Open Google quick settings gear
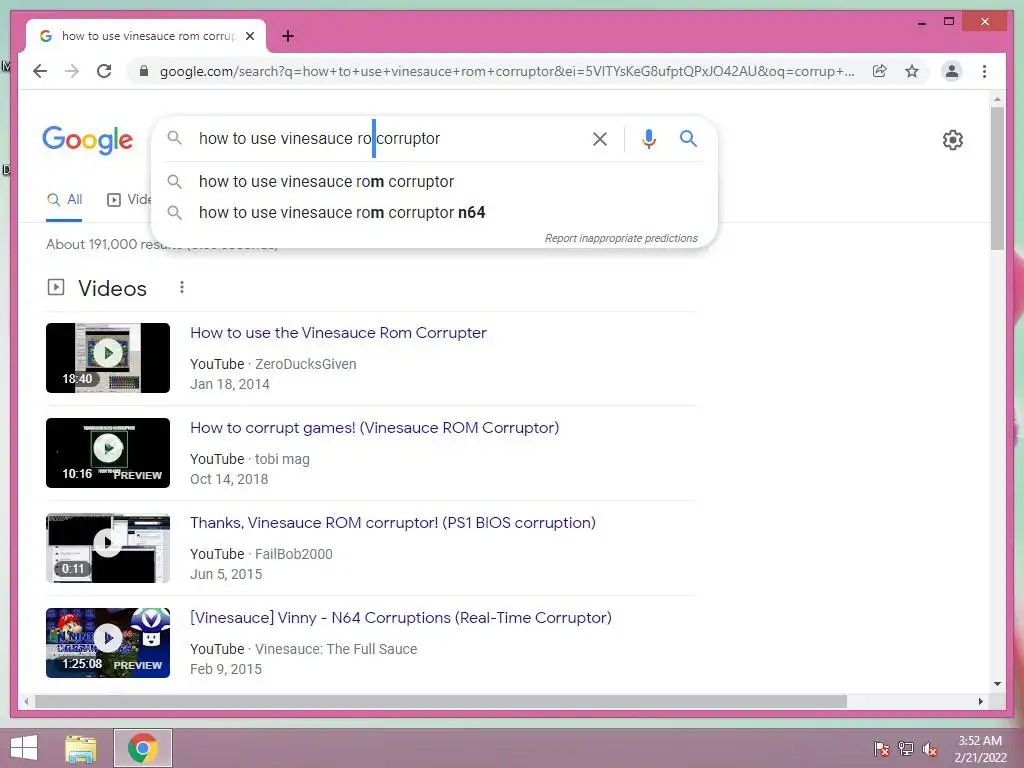 click(x=953, y=140)
